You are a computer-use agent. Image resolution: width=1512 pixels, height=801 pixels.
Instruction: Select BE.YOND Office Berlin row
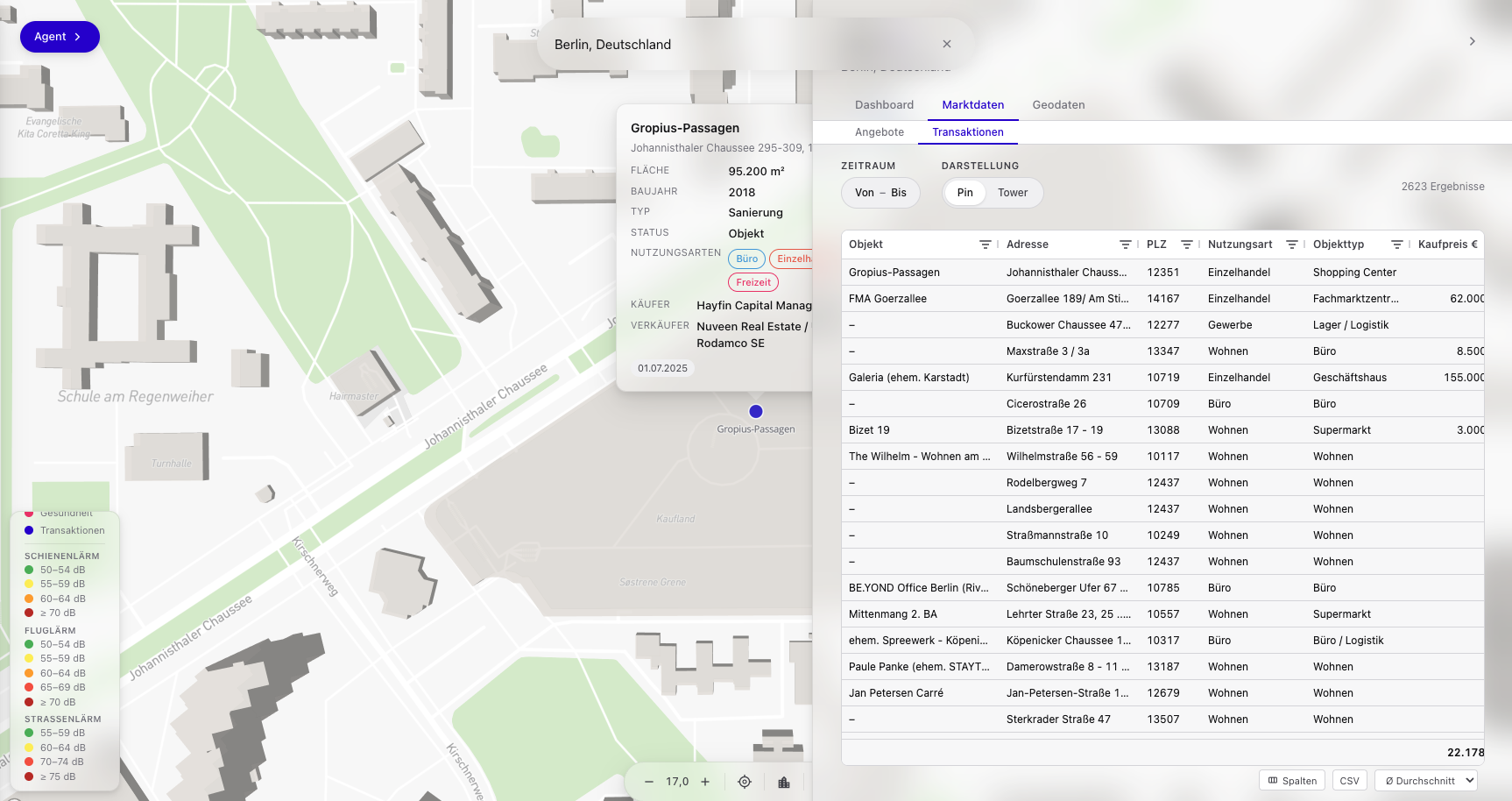pos(1162,588)
